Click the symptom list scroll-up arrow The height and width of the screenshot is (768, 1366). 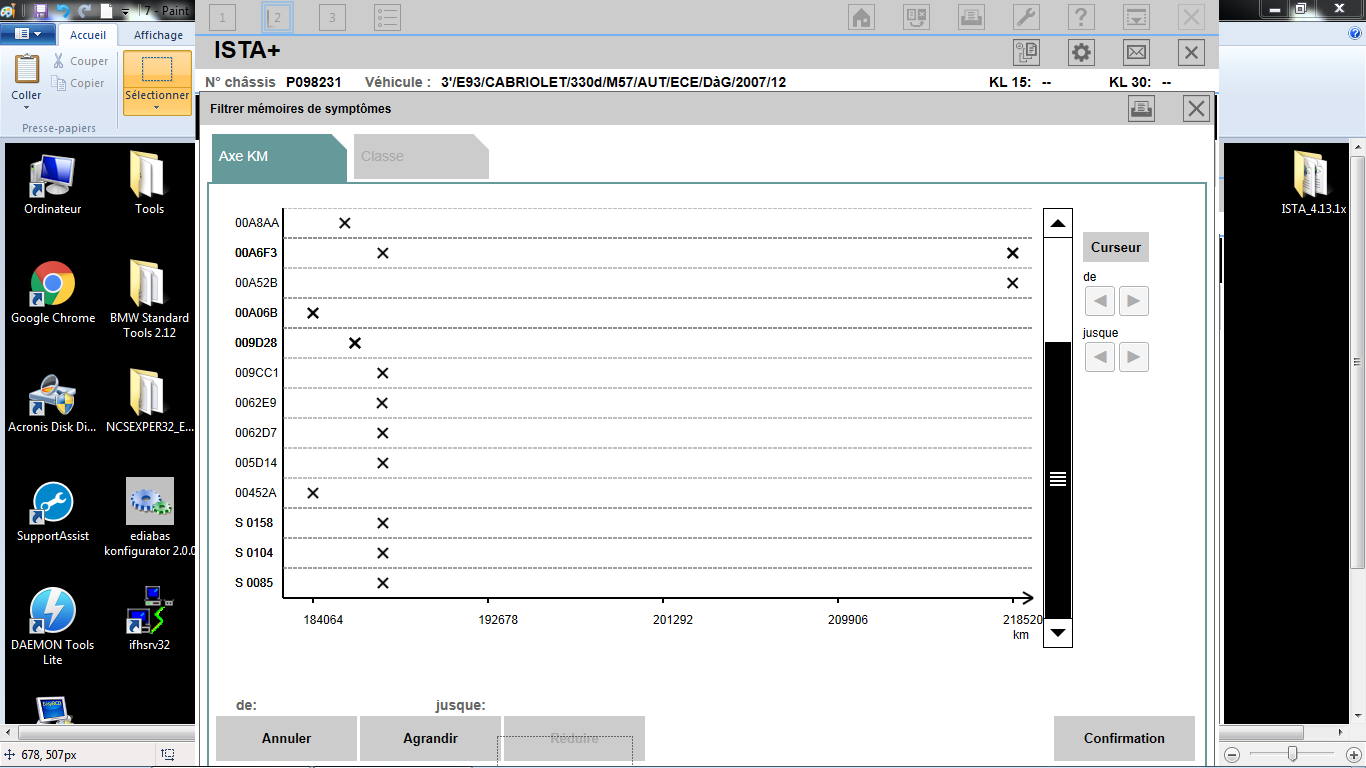(x=1058, y=223)
